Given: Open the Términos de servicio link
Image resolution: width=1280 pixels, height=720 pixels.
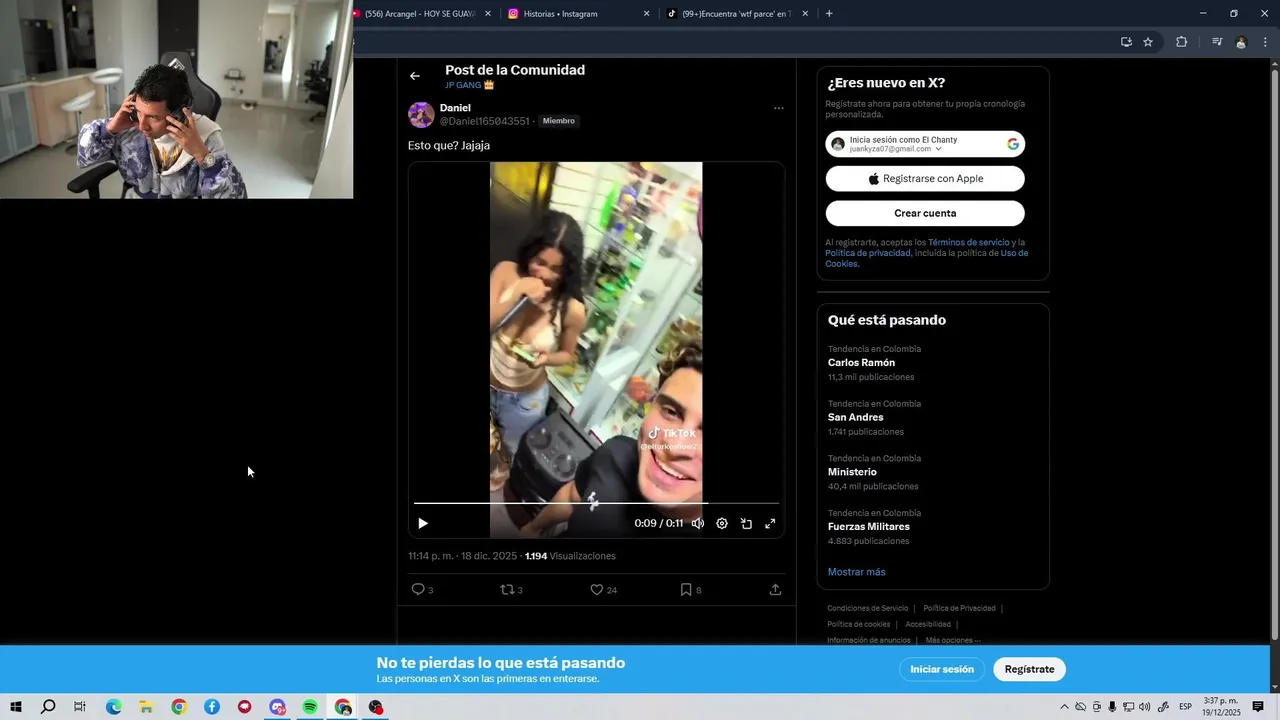Looking at the screenshot, I should point(969,243).
